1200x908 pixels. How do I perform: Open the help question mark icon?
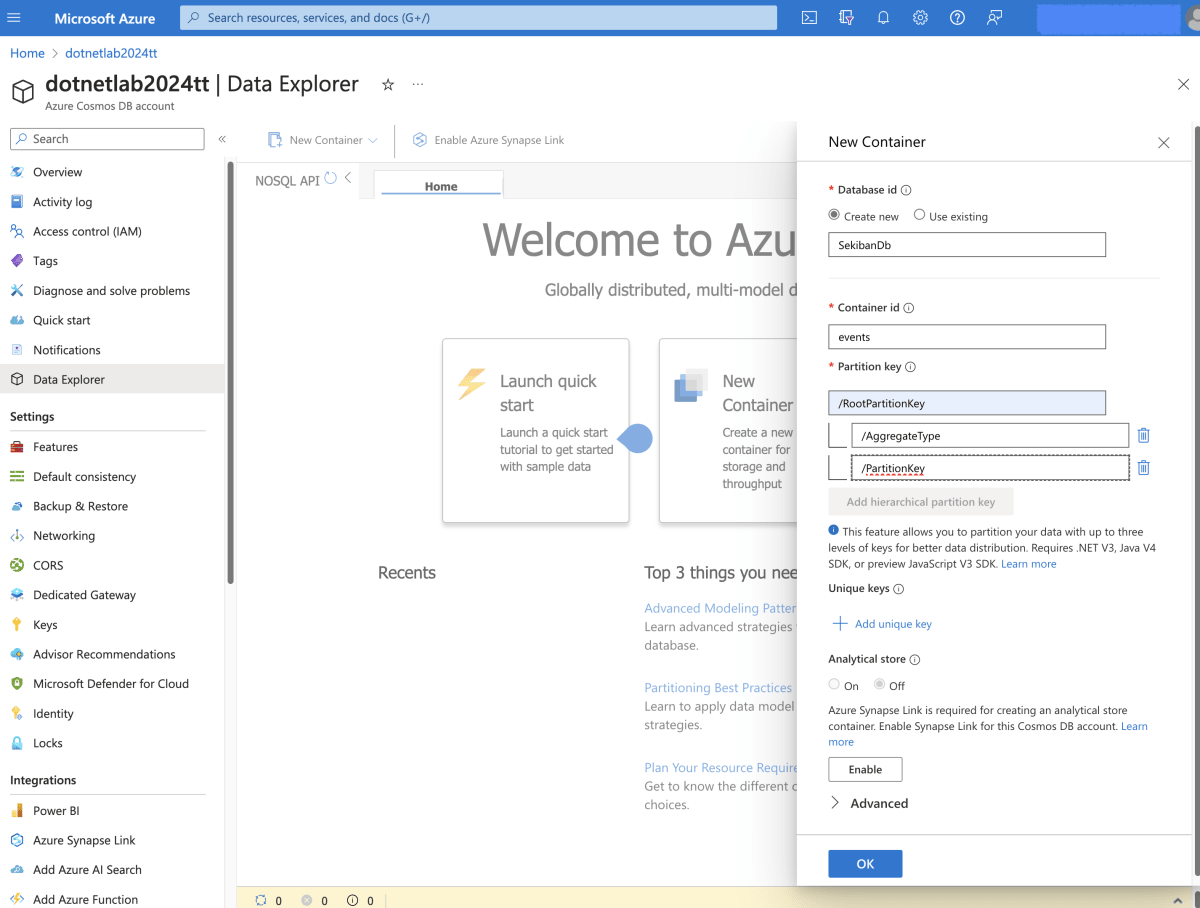(957, 18)
